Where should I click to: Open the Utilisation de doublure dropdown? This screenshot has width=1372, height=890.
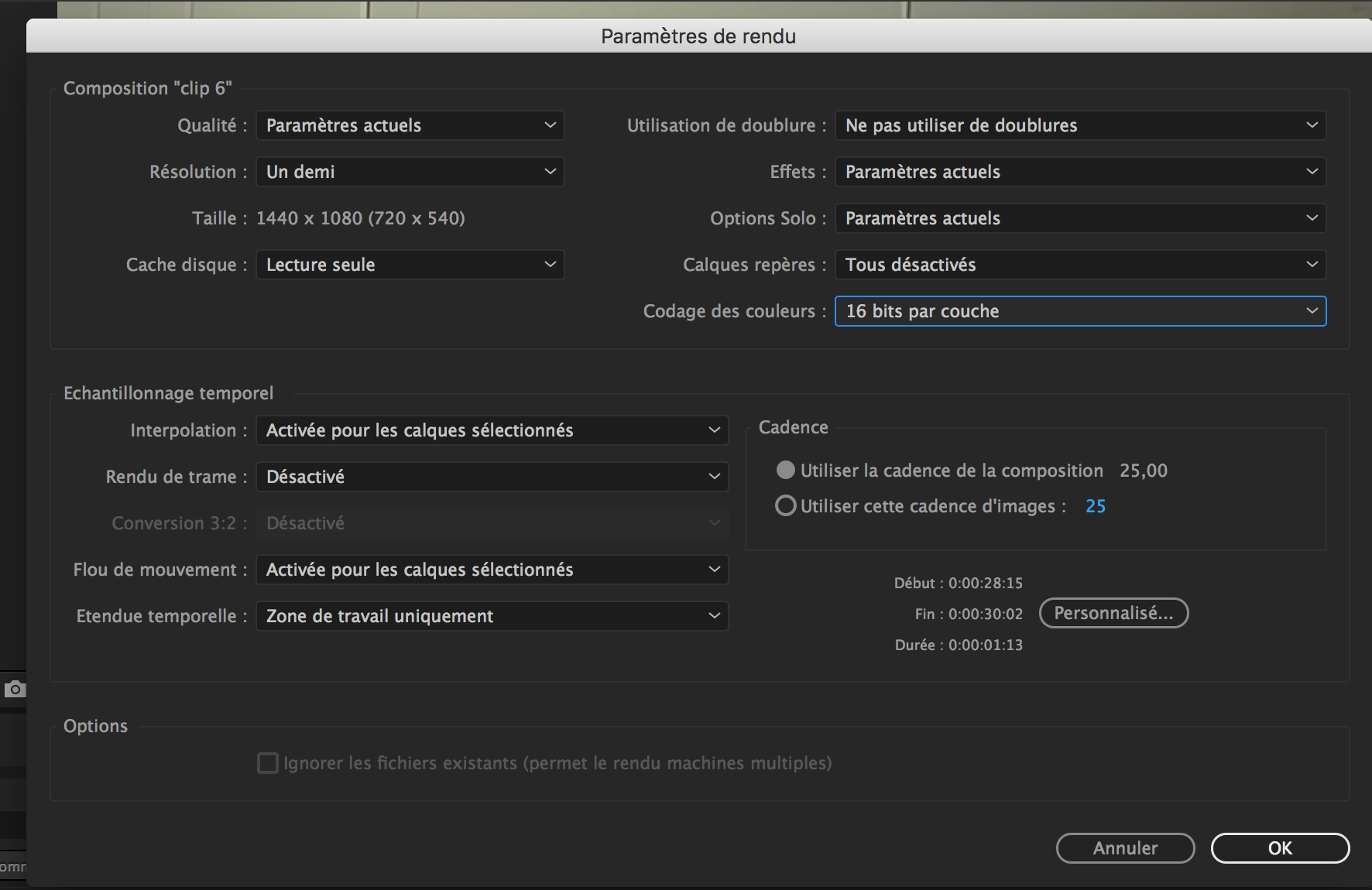click(1080, 125)
